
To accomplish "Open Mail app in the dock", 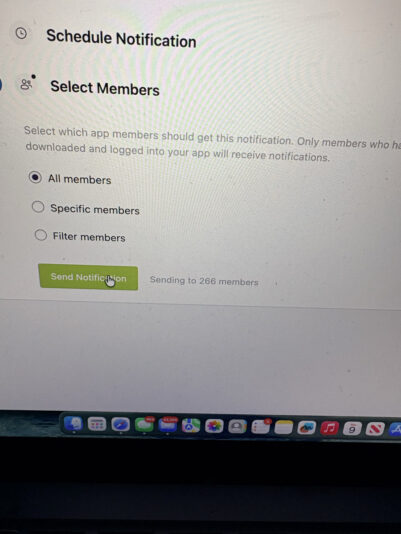I will click(167, 425).
